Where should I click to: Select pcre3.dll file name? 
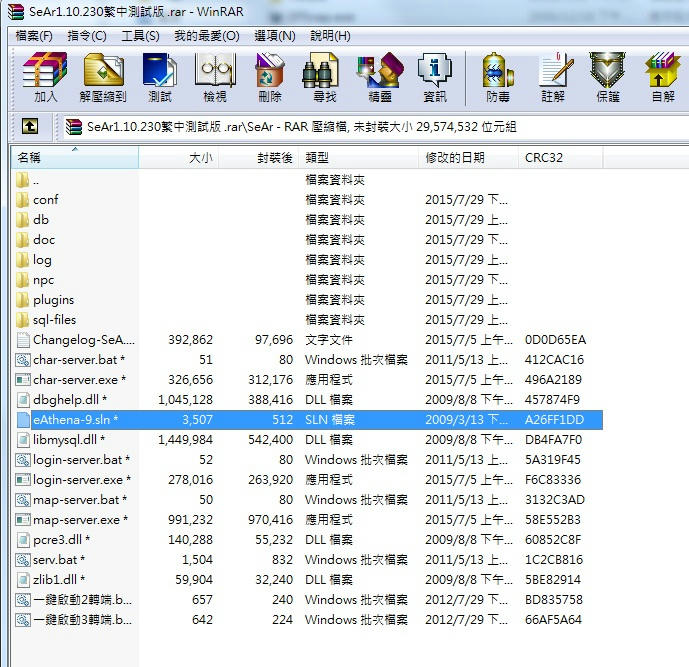coord(62,540)
